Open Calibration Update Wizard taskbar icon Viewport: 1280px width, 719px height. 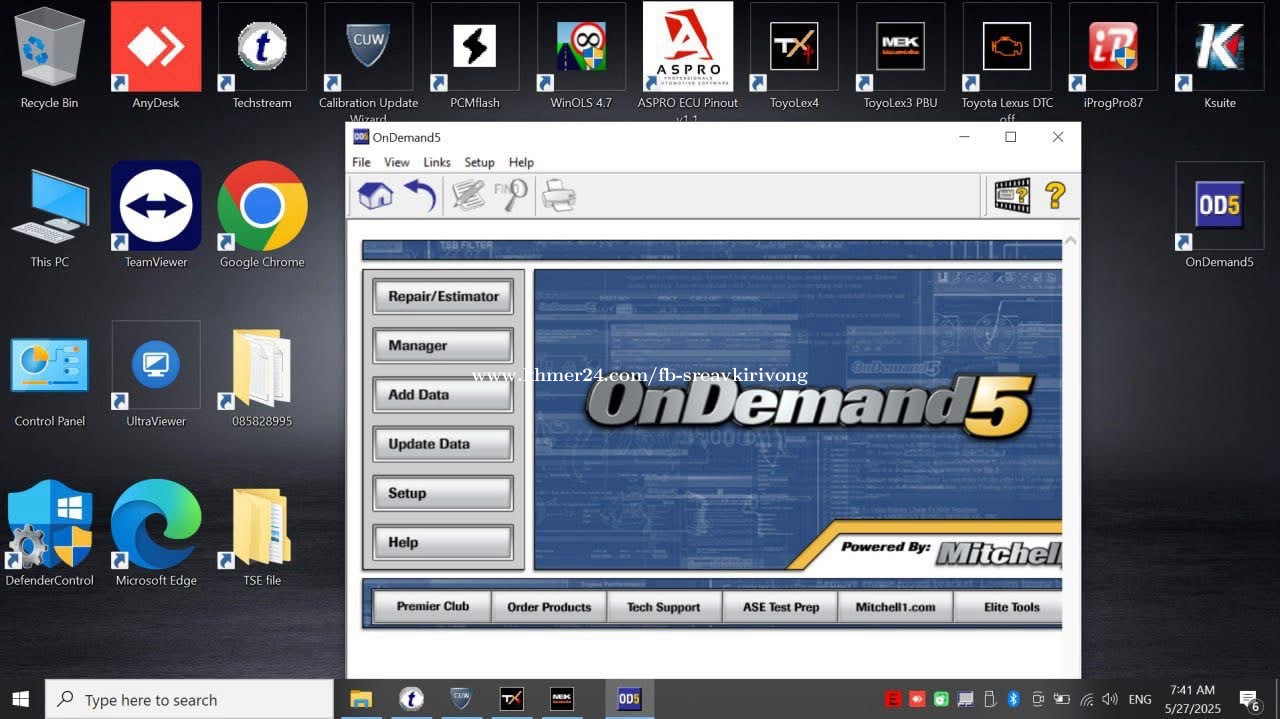461,699
